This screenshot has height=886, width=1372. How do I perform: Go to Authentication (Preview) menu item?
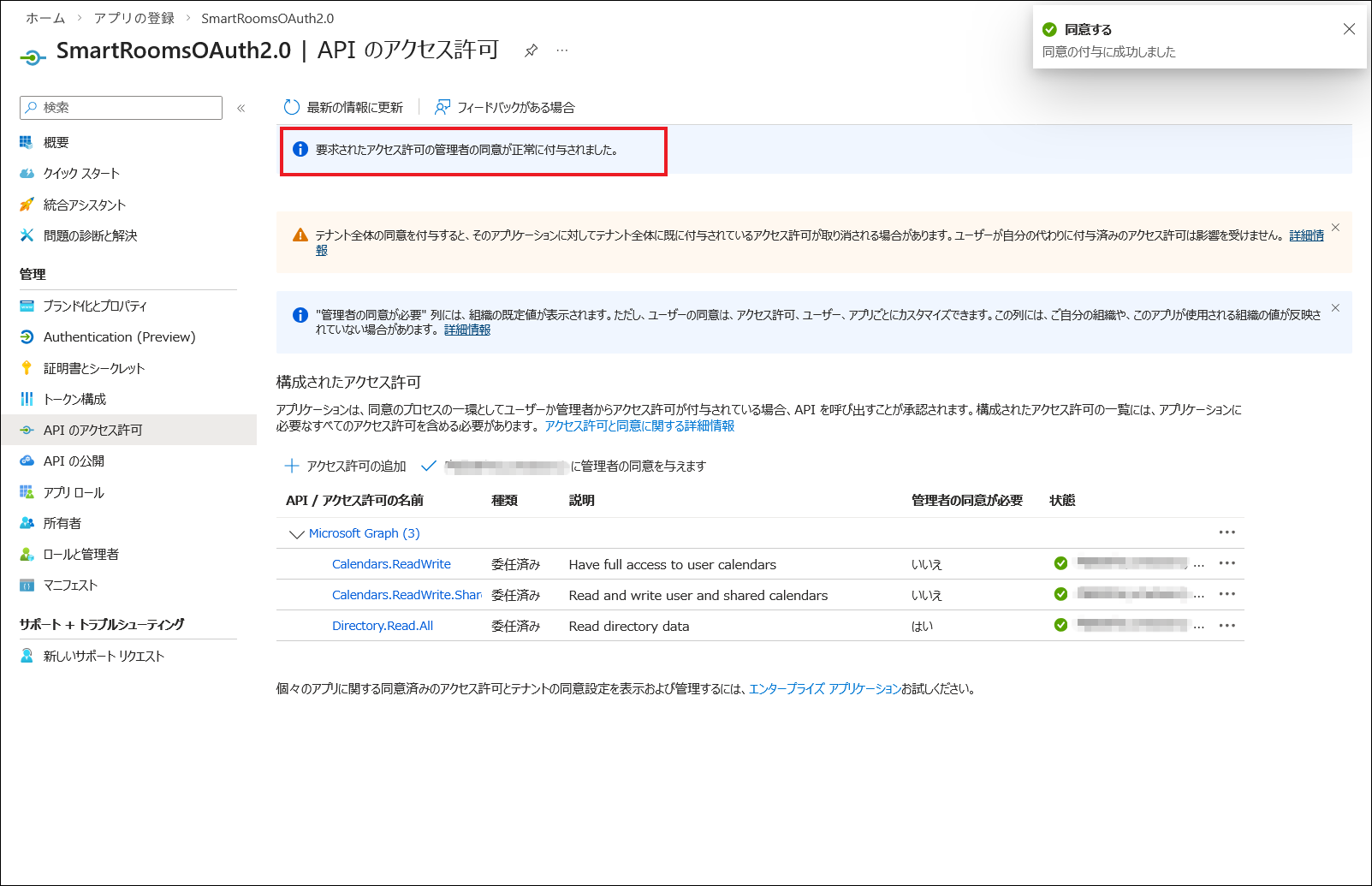tap(119, 337)
